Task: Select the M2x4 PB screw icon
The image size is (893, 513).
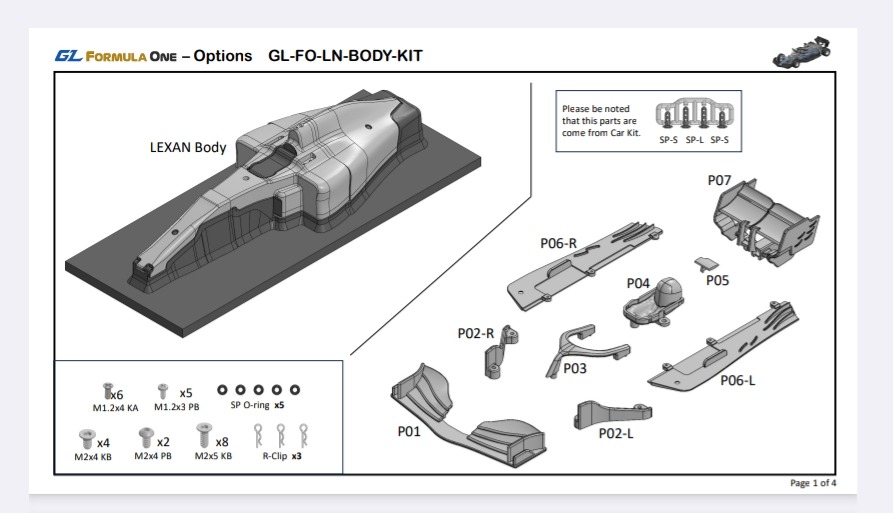Action: coord(146,437)
